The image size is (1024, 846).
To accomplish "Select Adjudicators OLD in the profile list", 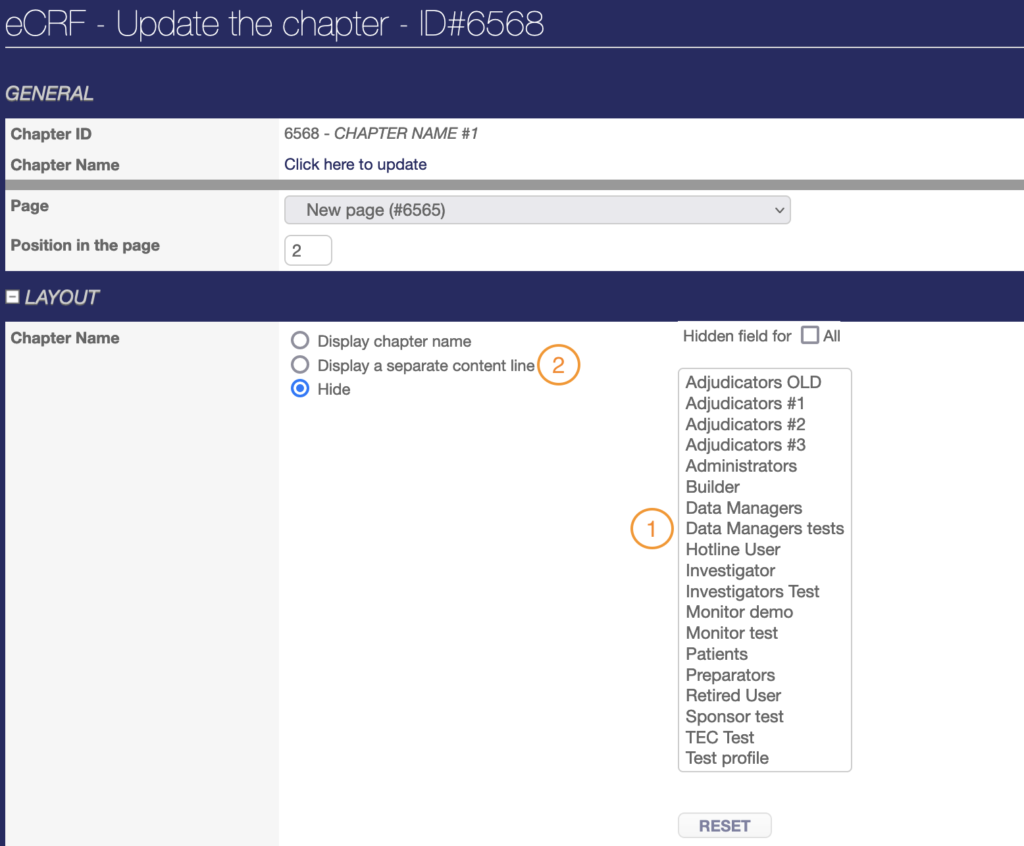I will (x=753, y=382).
